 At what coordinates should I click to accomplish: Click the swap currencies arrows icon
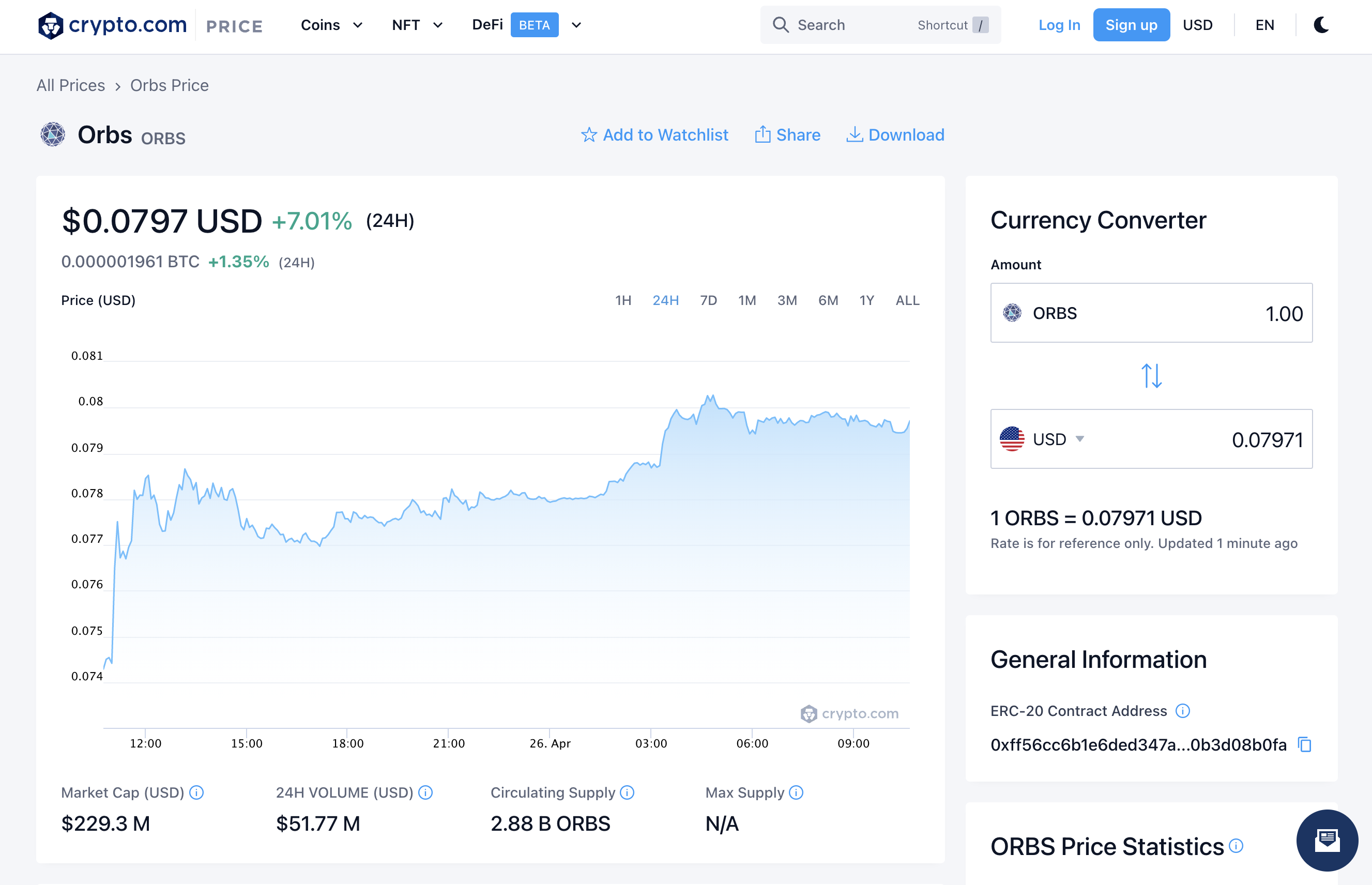point(1151,376)
